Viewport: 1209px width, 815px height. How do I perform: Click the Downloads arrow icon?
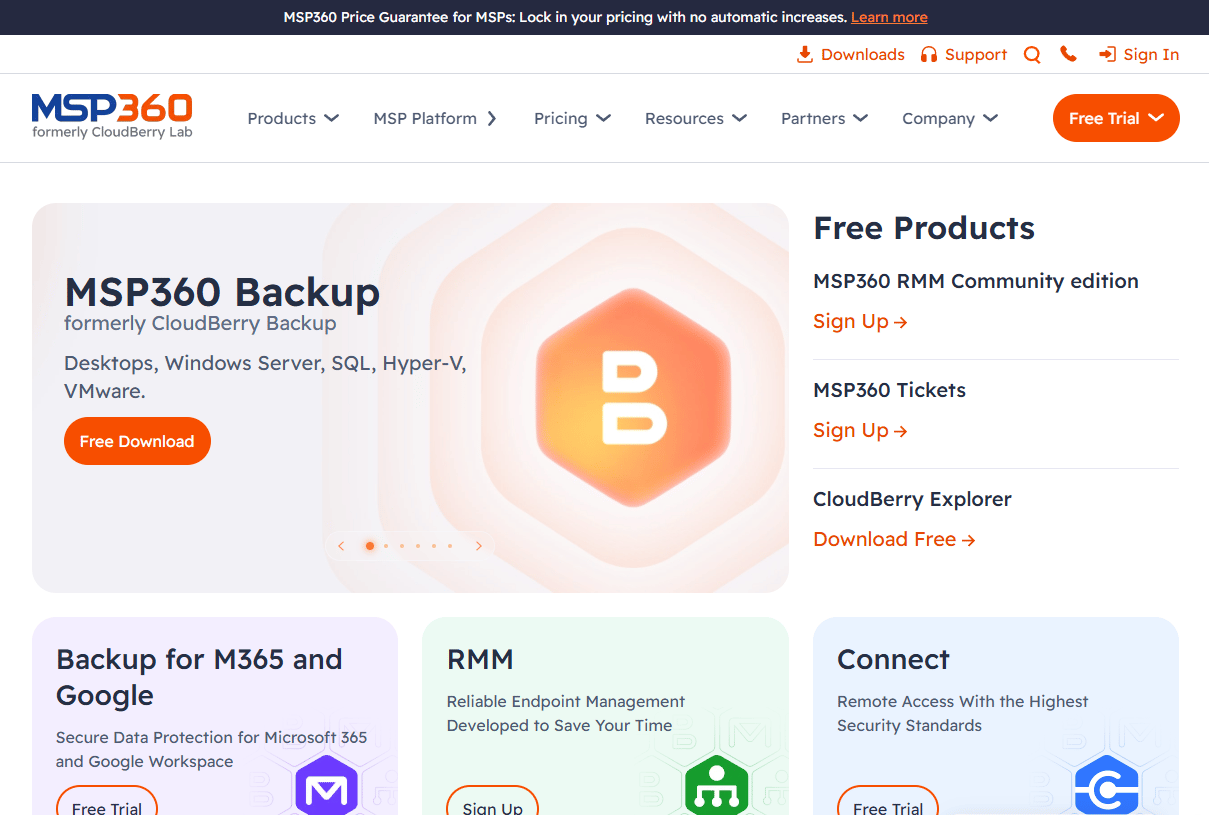coord(804,55)
